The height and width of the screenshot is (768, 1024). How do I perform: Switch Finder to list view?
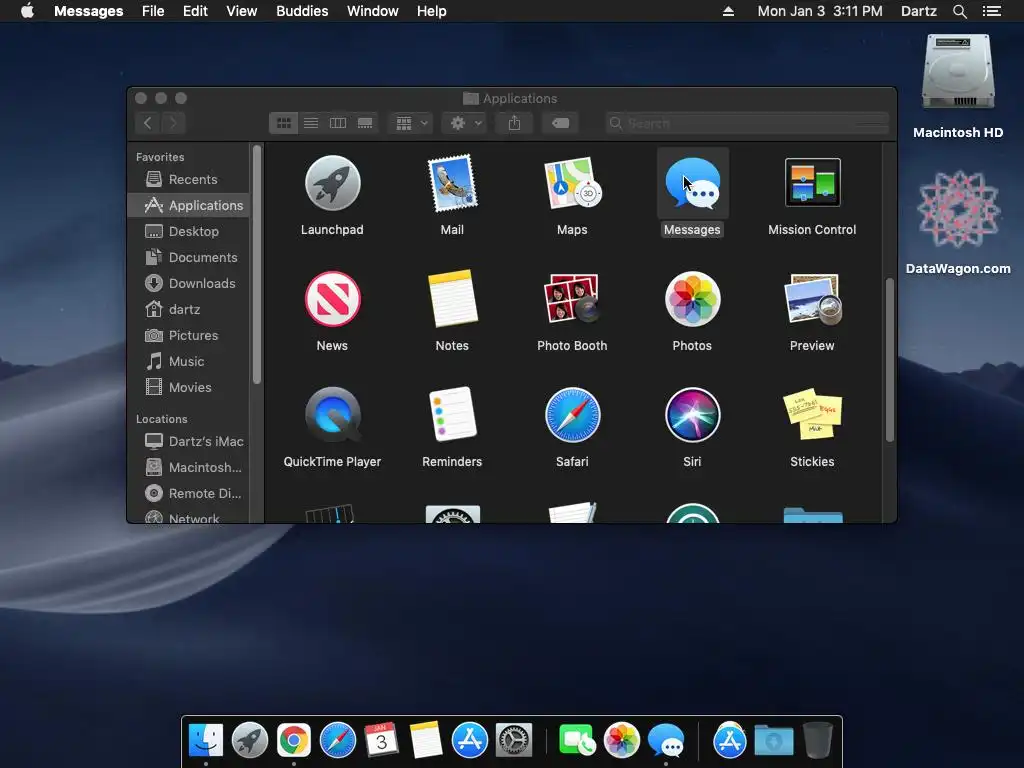click(311, 123)
